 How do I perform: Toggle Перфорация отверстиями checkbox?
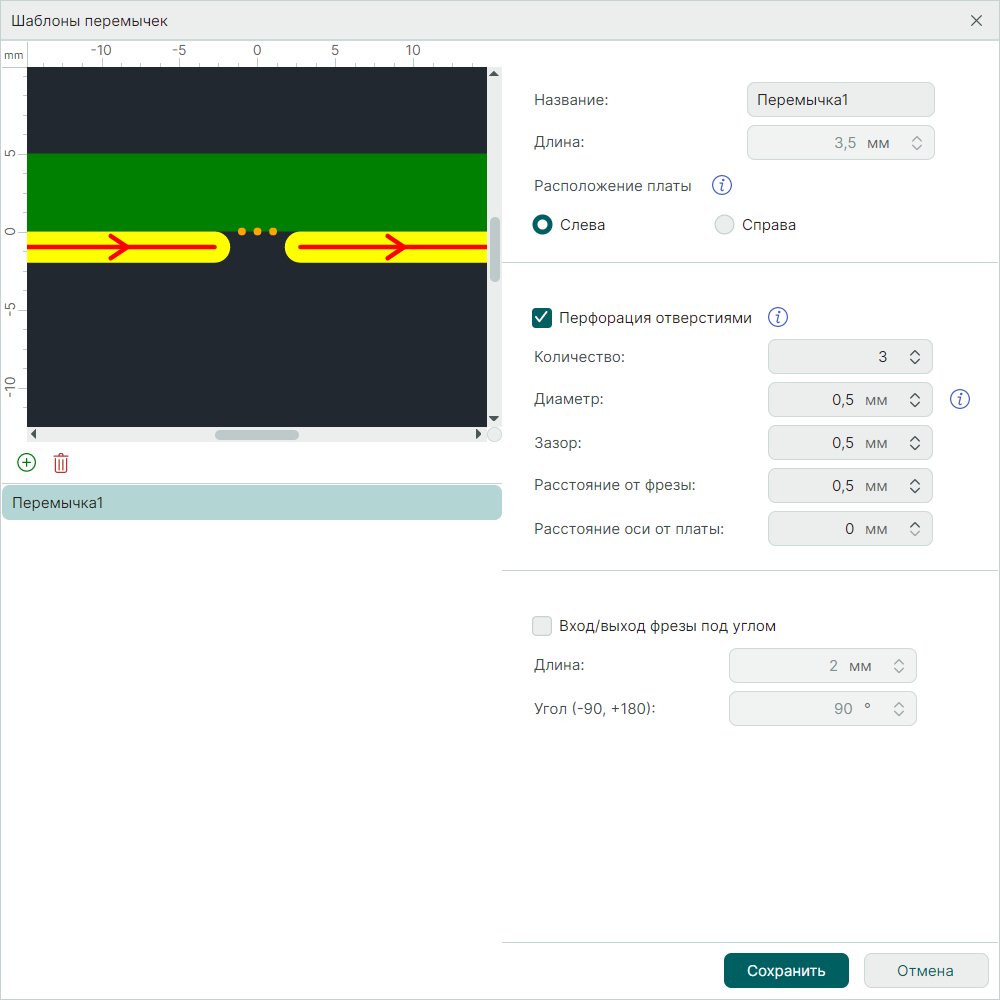pos(541,318)
